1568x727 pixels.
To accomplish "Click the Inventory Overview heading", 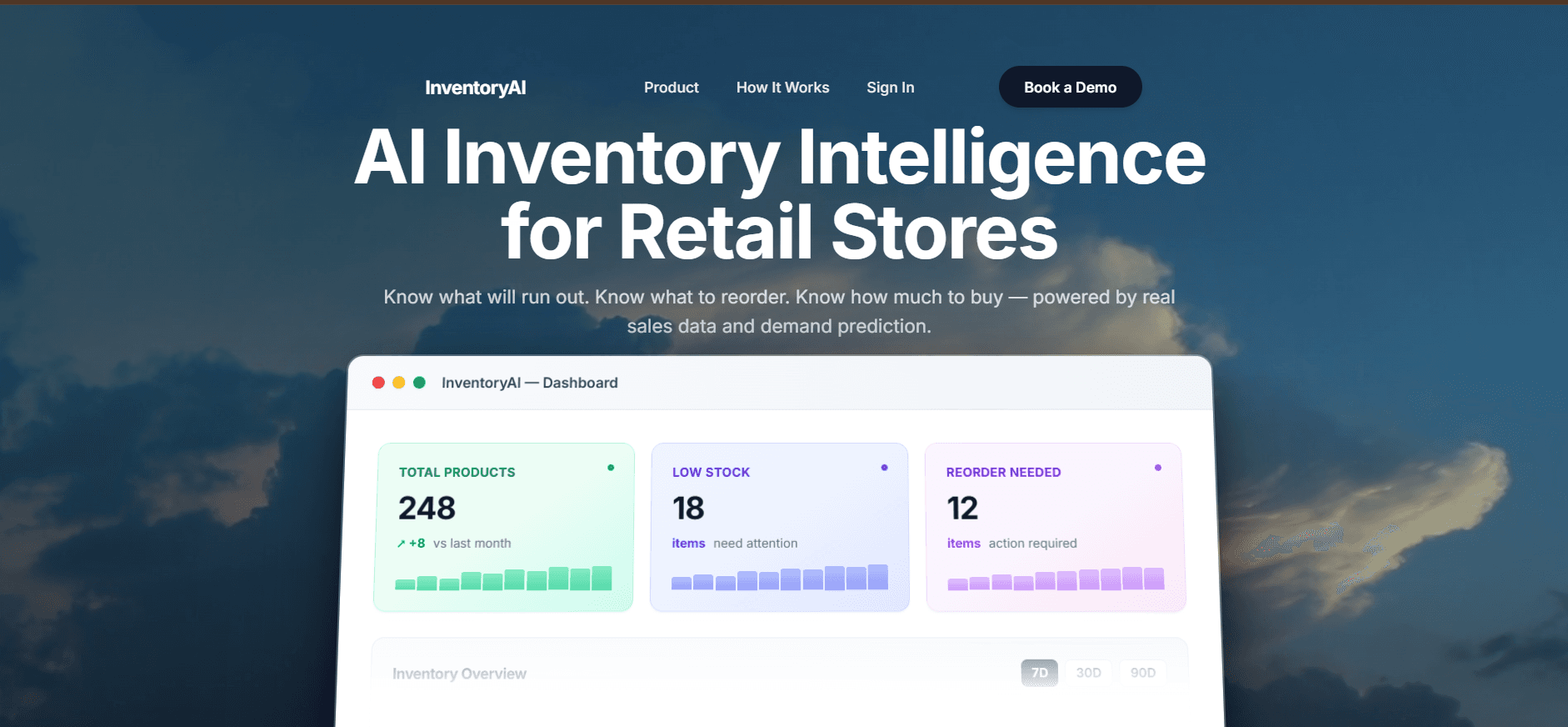I will pos(459,674).
